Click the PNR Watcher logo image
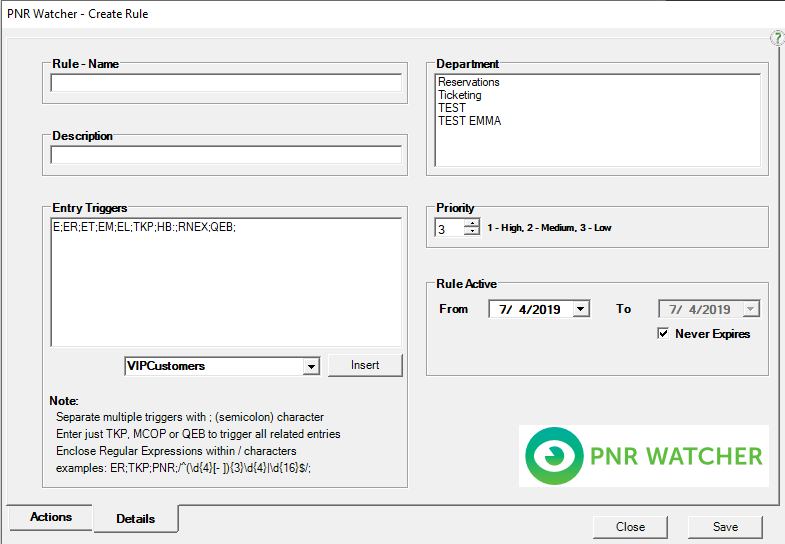The height and width of the screenshot is (544, 785). click(x=644, y=456)
